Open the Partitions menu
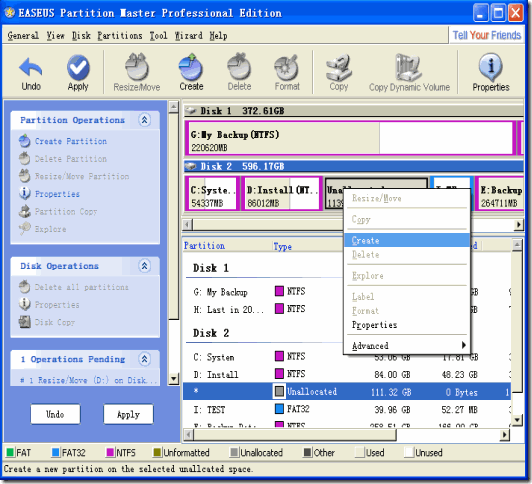This screenshot has height=484, width=532. (120, 36)
